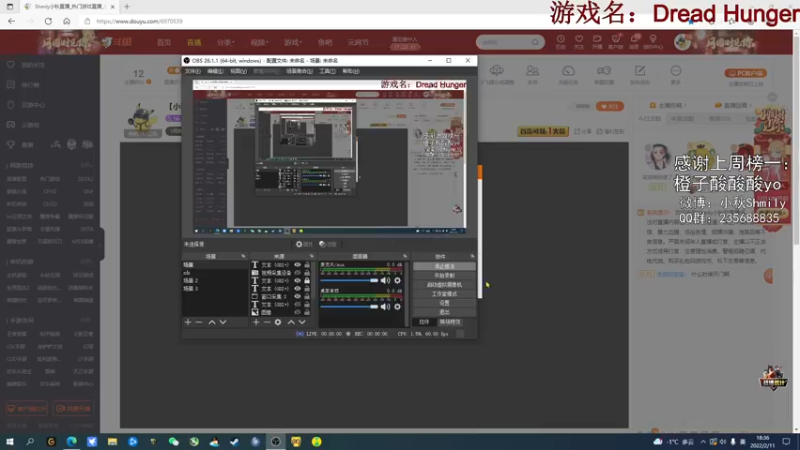Open a new browser tab
Image resolution: width=800 pixels, height=450 pixels.
point(127,7)
